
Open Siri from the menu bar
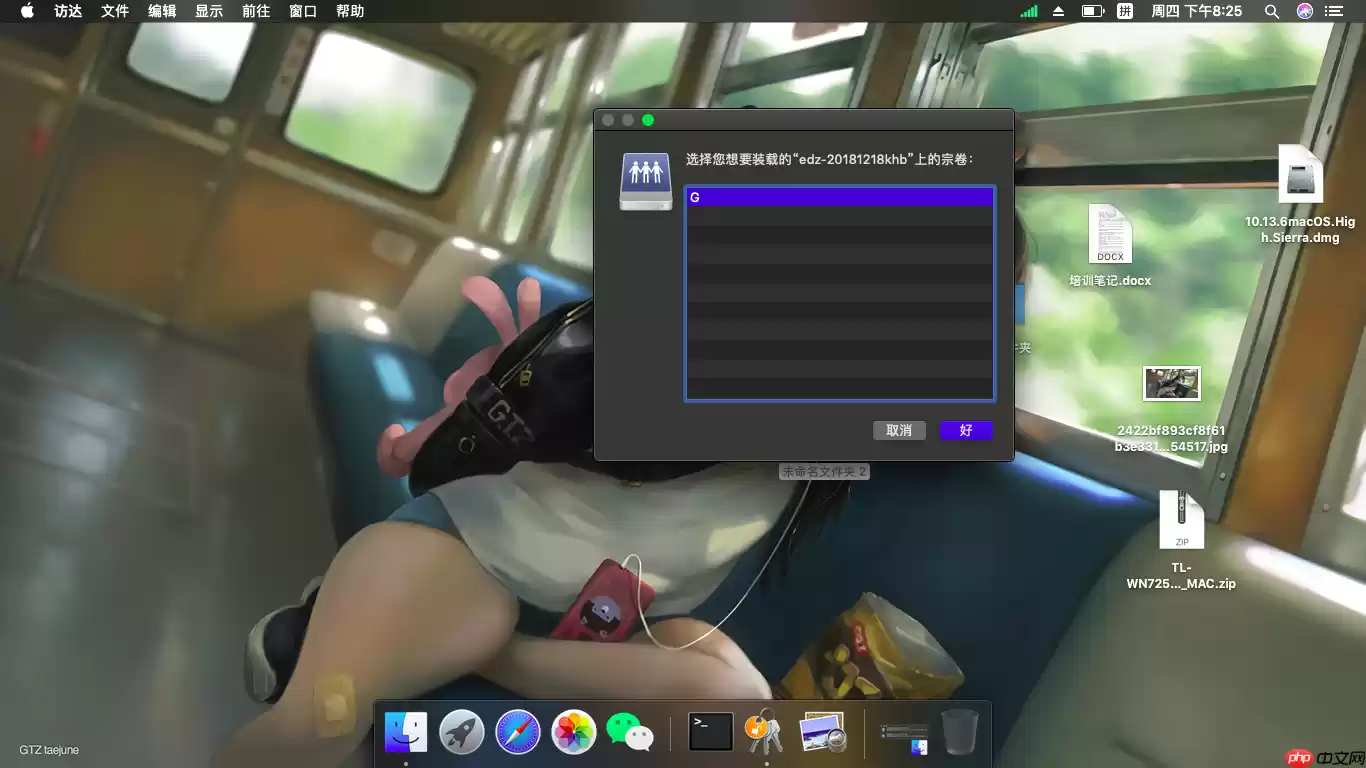coord(1303,11)
